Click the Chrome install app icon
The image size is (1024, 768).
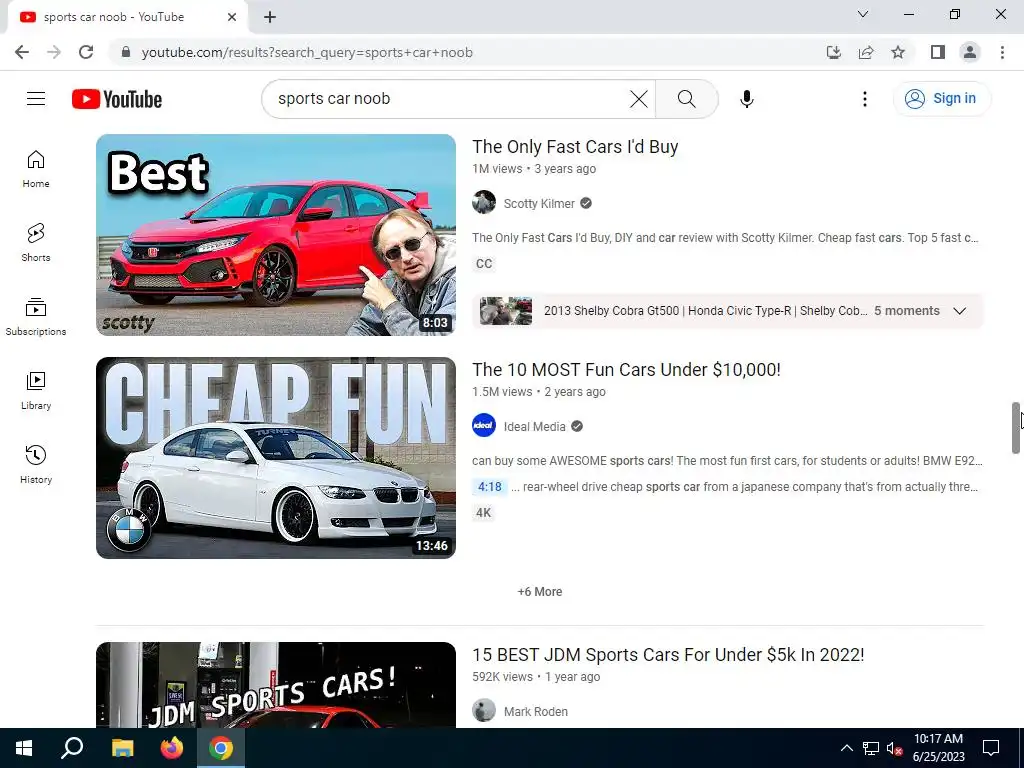tap(834, 52)
